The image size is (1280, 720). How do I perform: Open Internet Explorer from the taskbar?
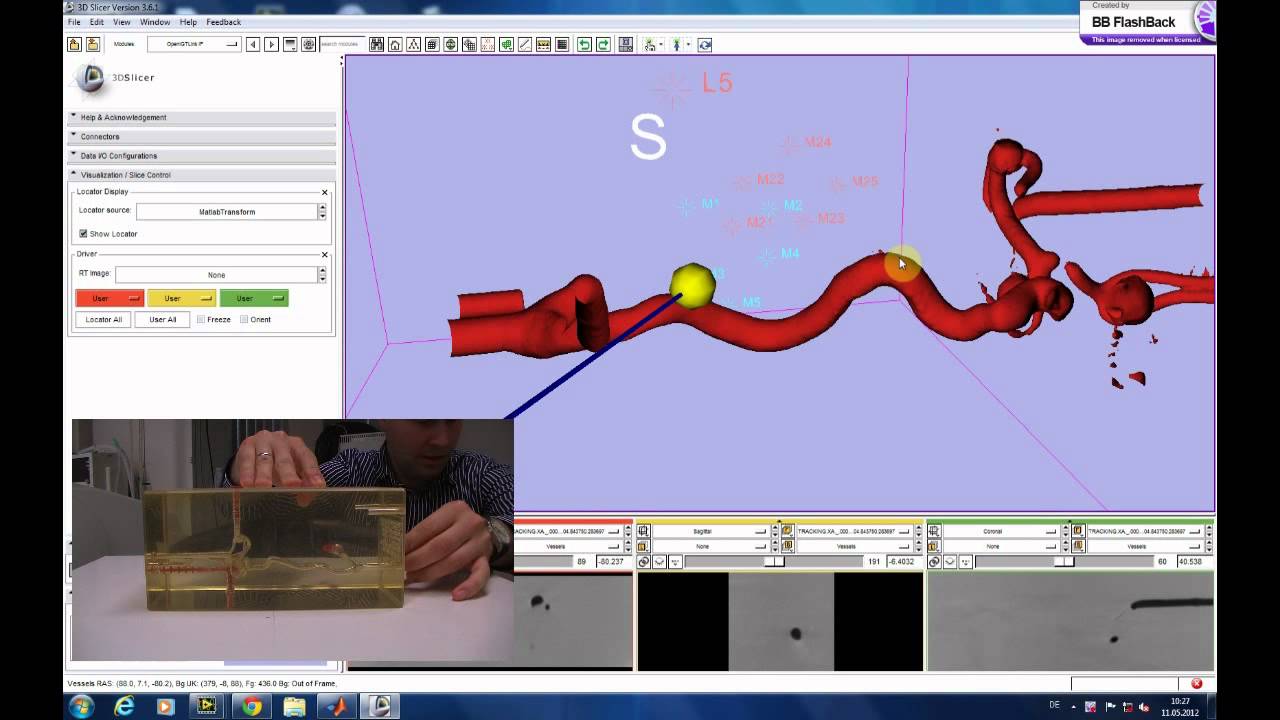pos(124,706)
